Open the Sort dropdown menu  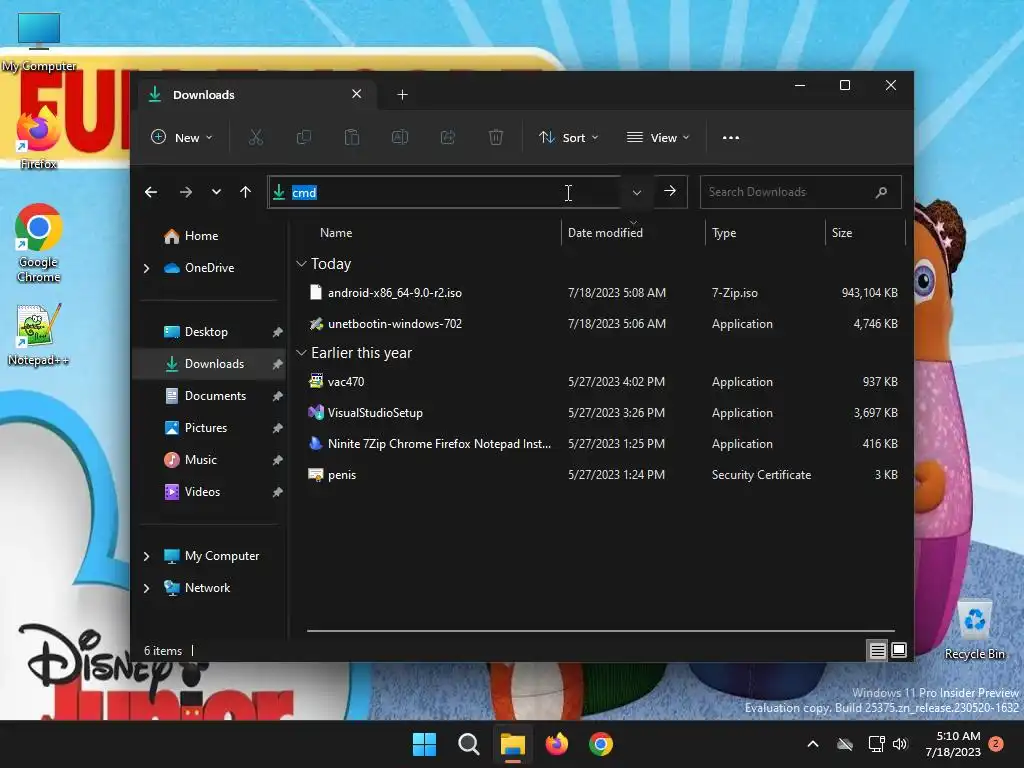tap(568, 137)
